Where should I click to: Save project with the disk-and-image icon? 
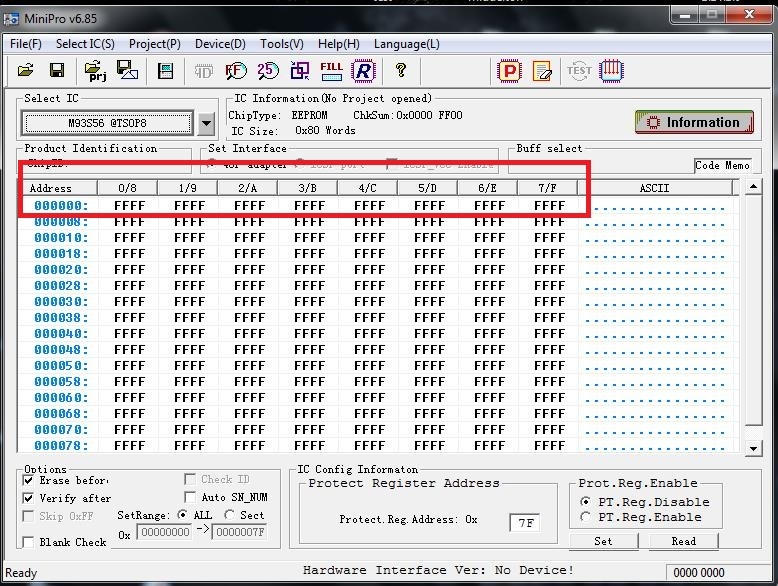pyautogui.click(x=128, y=70)
